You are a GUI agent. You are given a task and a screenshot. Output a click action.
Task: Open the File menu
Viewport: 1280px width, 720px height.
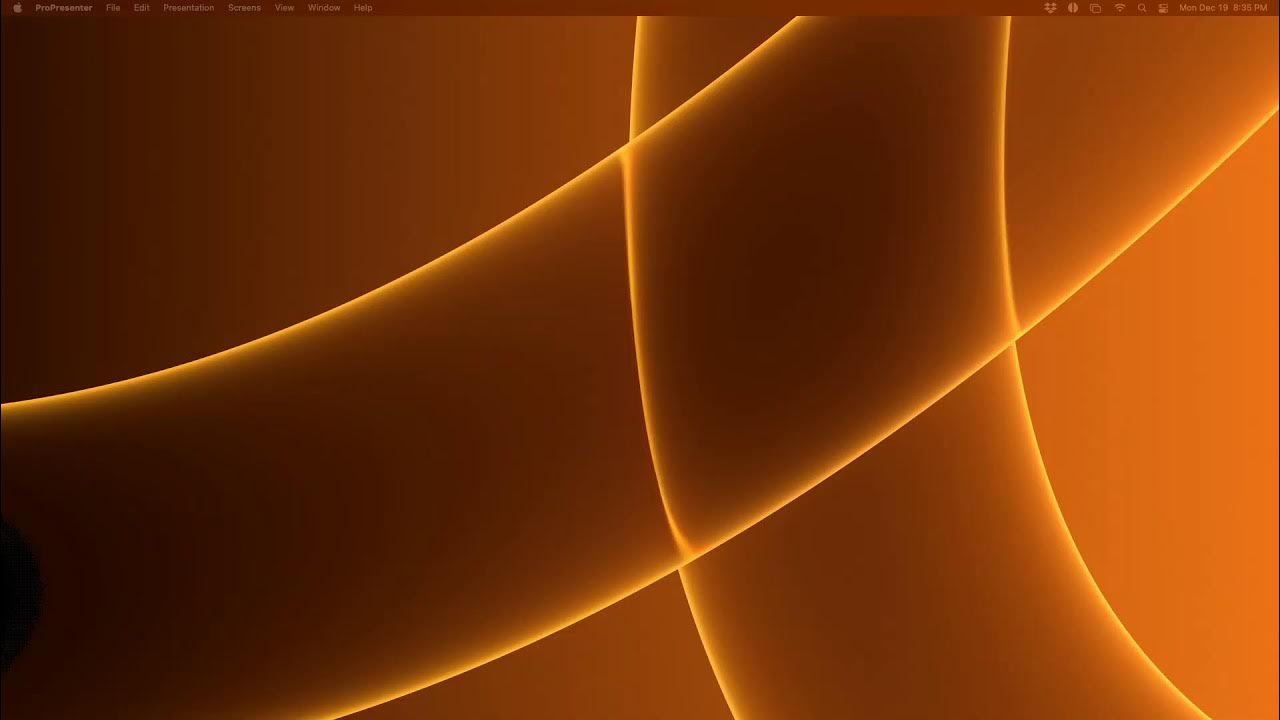click(x=113, y=8)
